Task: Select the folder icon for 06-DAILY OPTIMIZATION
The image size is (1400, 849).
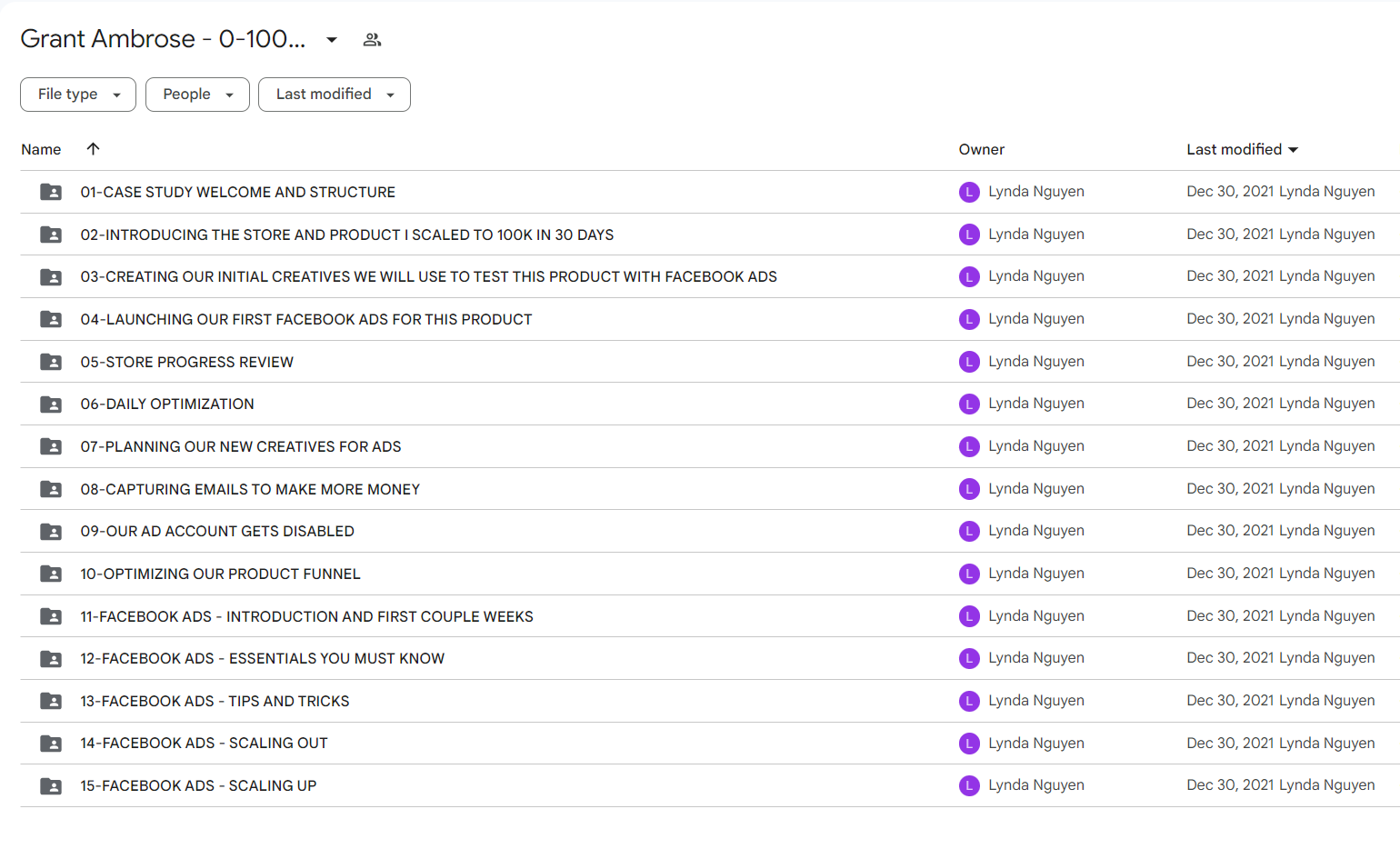Action: (51, 405)
